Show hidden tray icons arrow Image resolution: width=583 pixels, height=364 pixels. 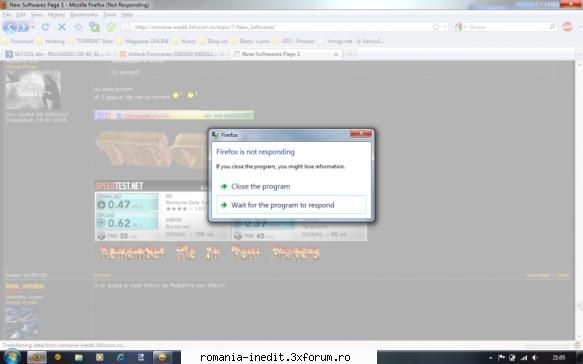(x=491, y=358)
